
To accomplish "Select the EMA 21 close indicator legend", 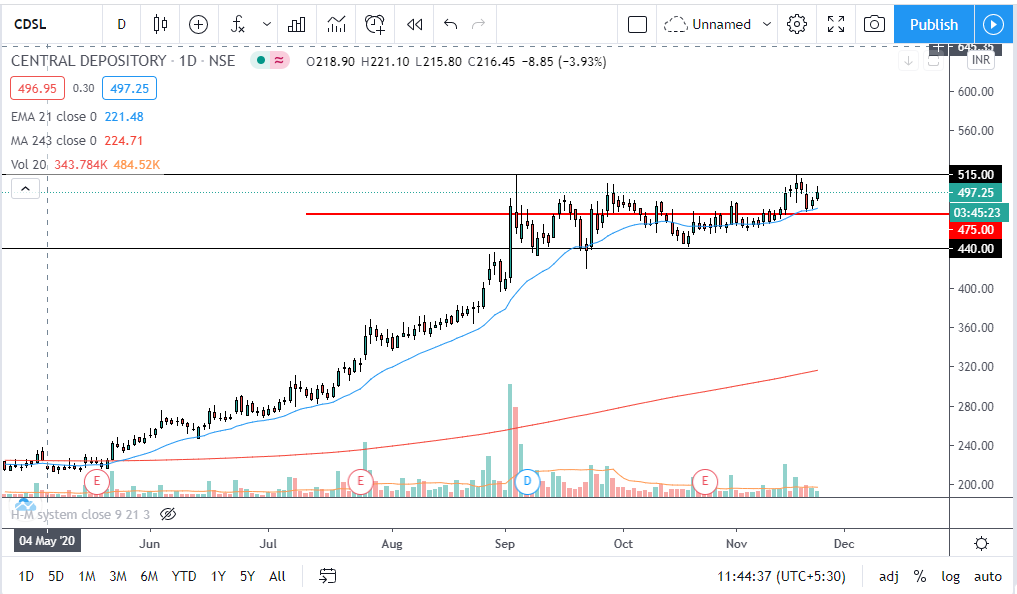I will click(54, 117).
